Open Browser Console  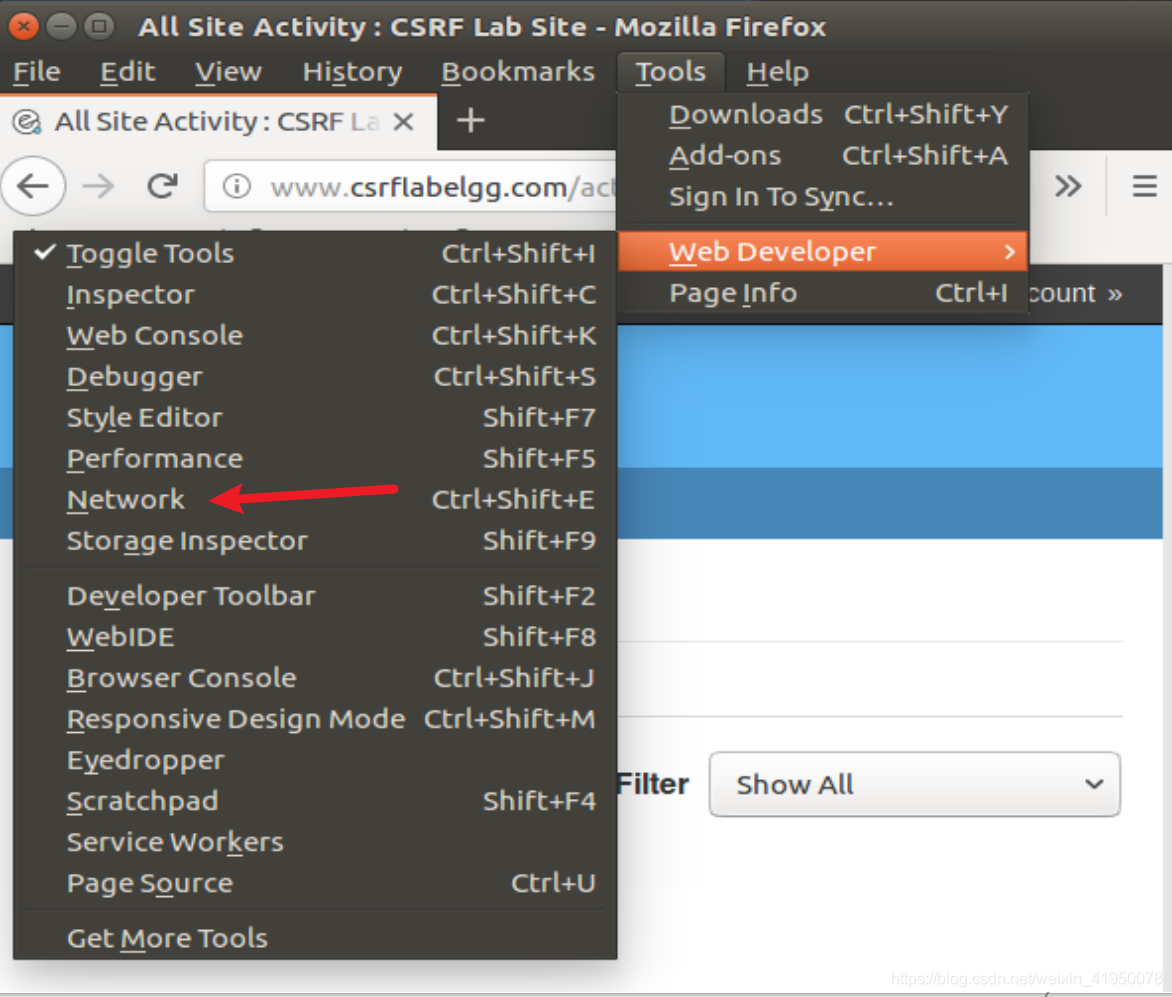point(315,678)
